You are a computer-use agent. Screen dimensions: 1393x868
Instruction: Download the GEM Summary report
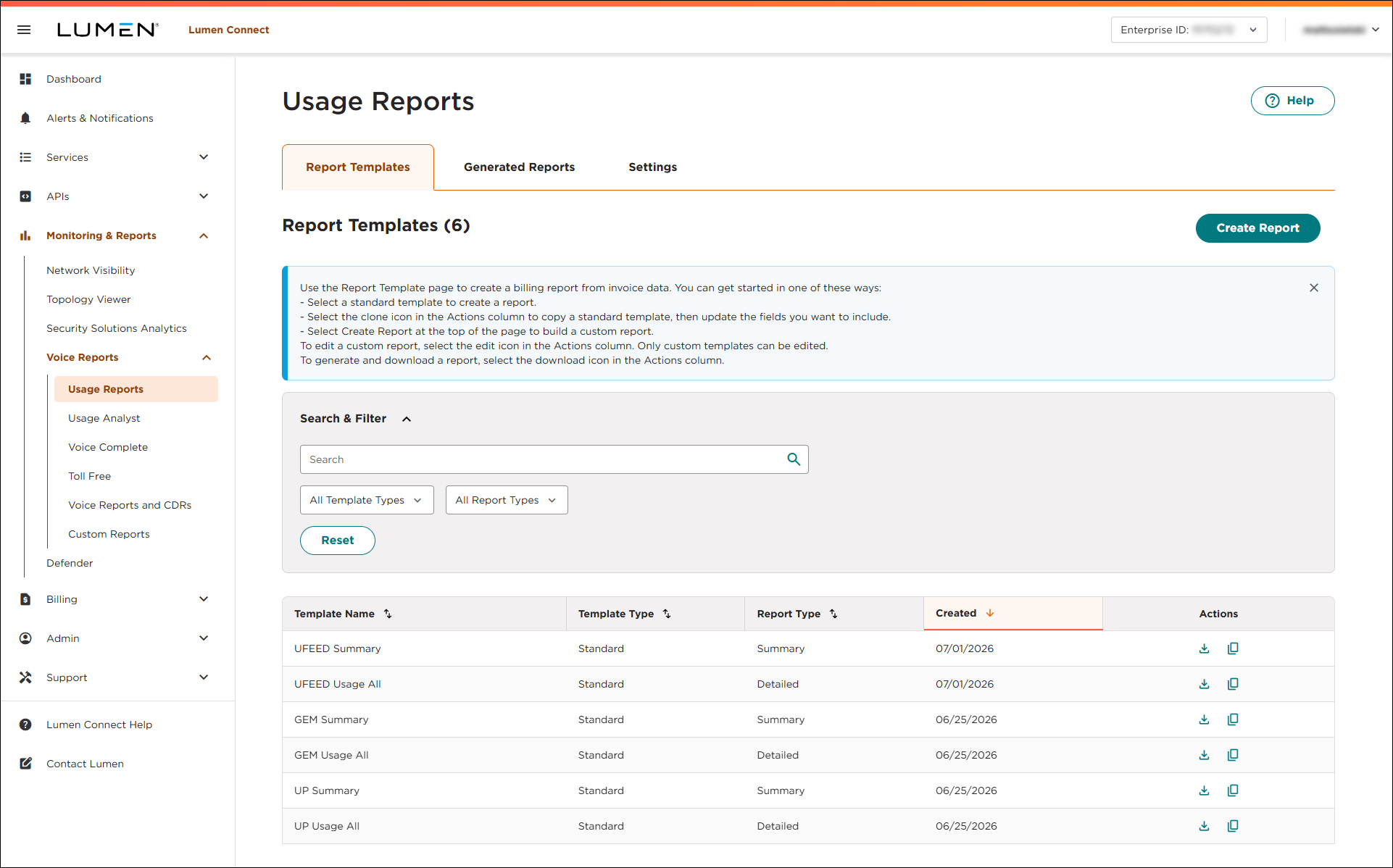point(1205,719)
